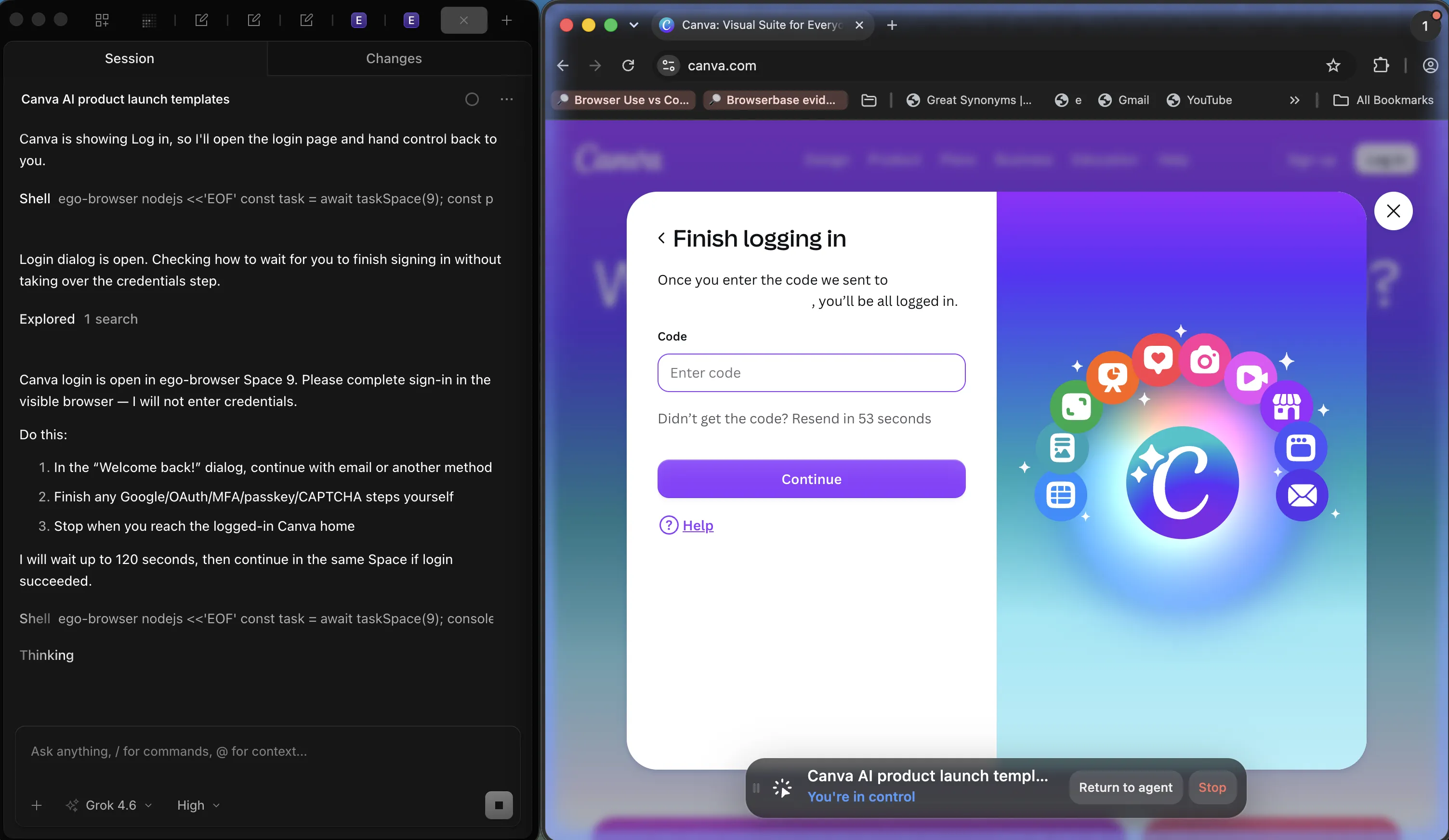Select the second compose session tab icon
This screenshot has height=840, width=1449.
(253, 20)
